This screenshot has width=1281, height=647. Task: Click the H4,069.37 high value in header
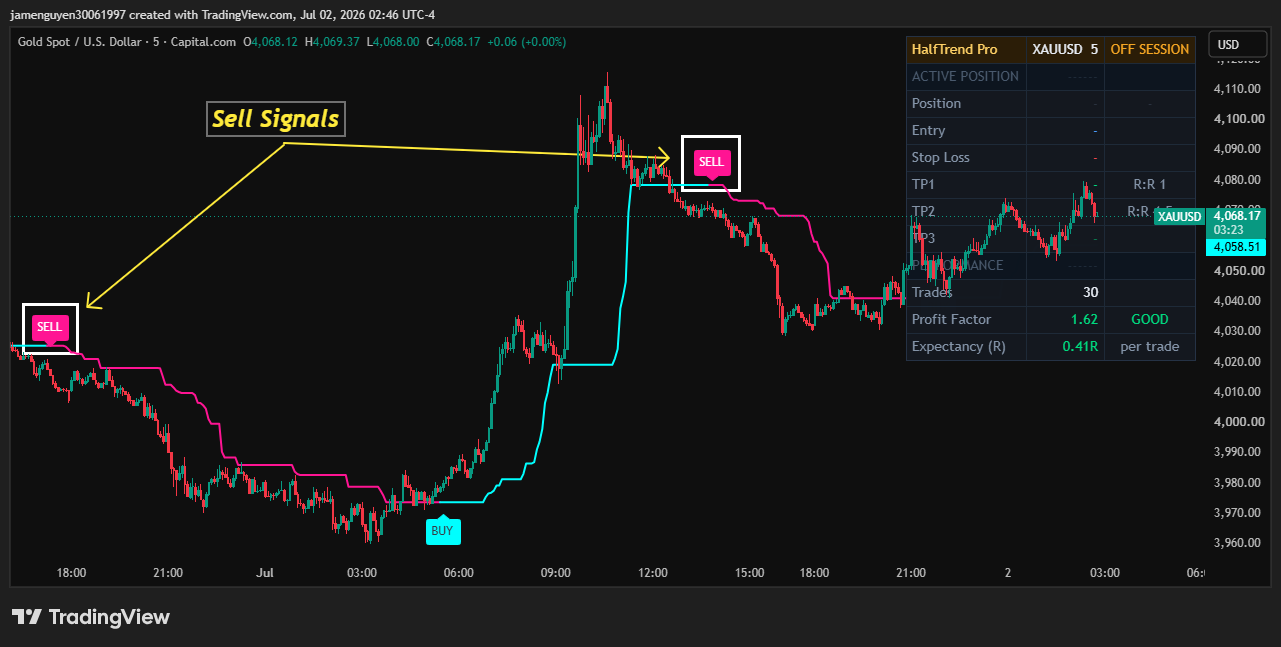[x=332, y=42]
